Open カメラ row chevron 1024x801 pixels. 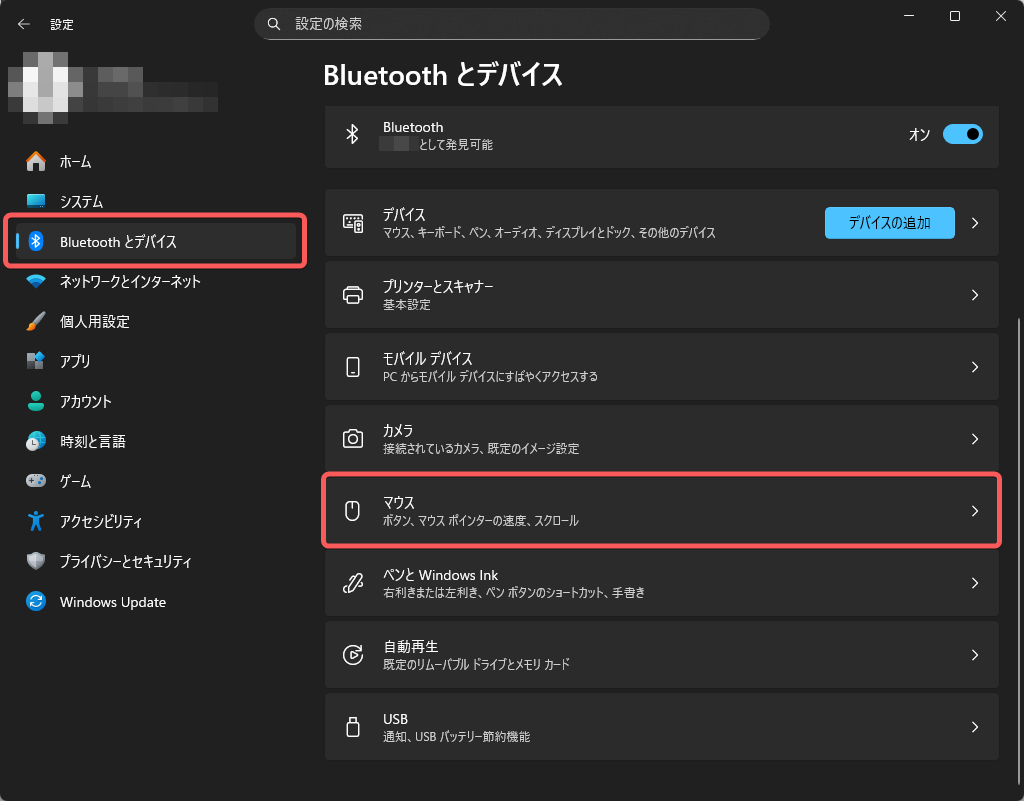click(x=975, y=439)
